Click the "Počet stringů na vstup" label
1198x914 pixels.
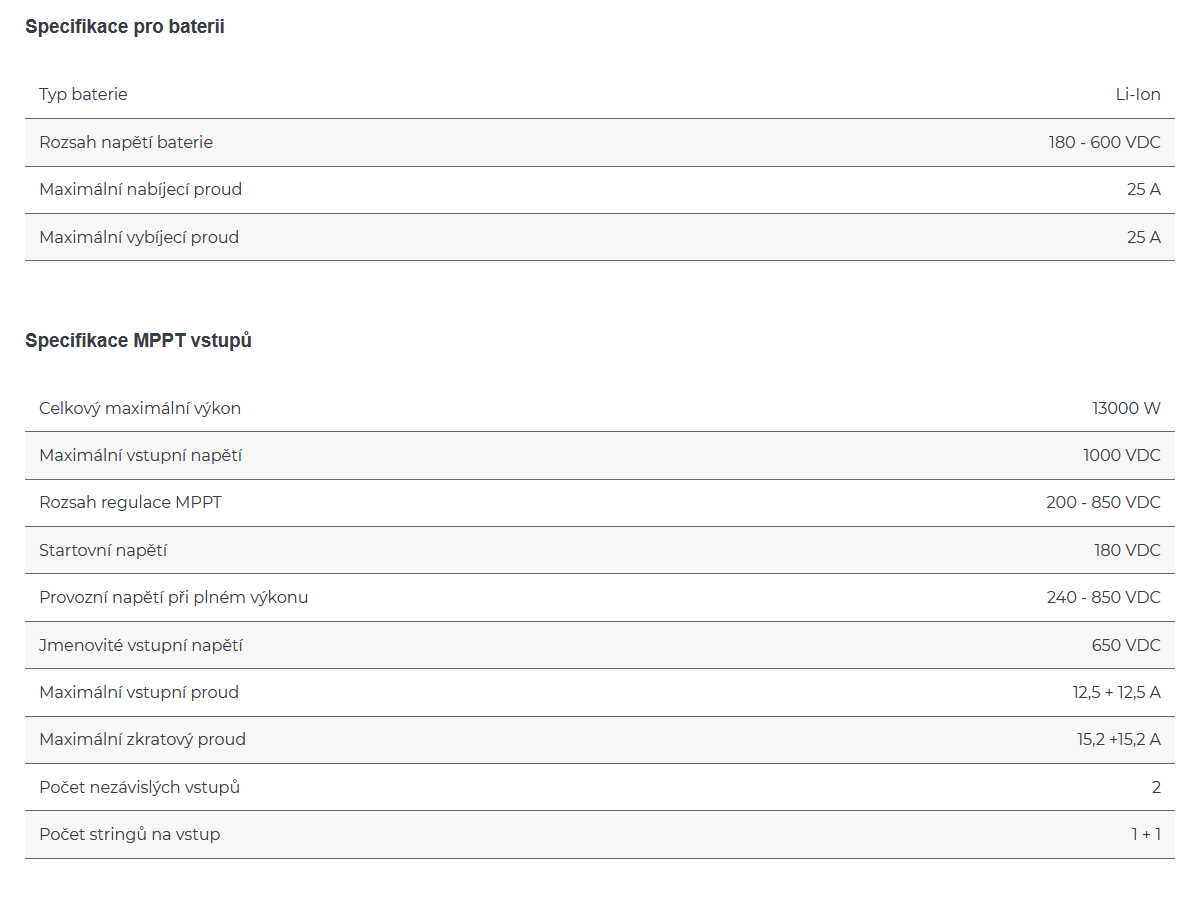click(129, 834)
